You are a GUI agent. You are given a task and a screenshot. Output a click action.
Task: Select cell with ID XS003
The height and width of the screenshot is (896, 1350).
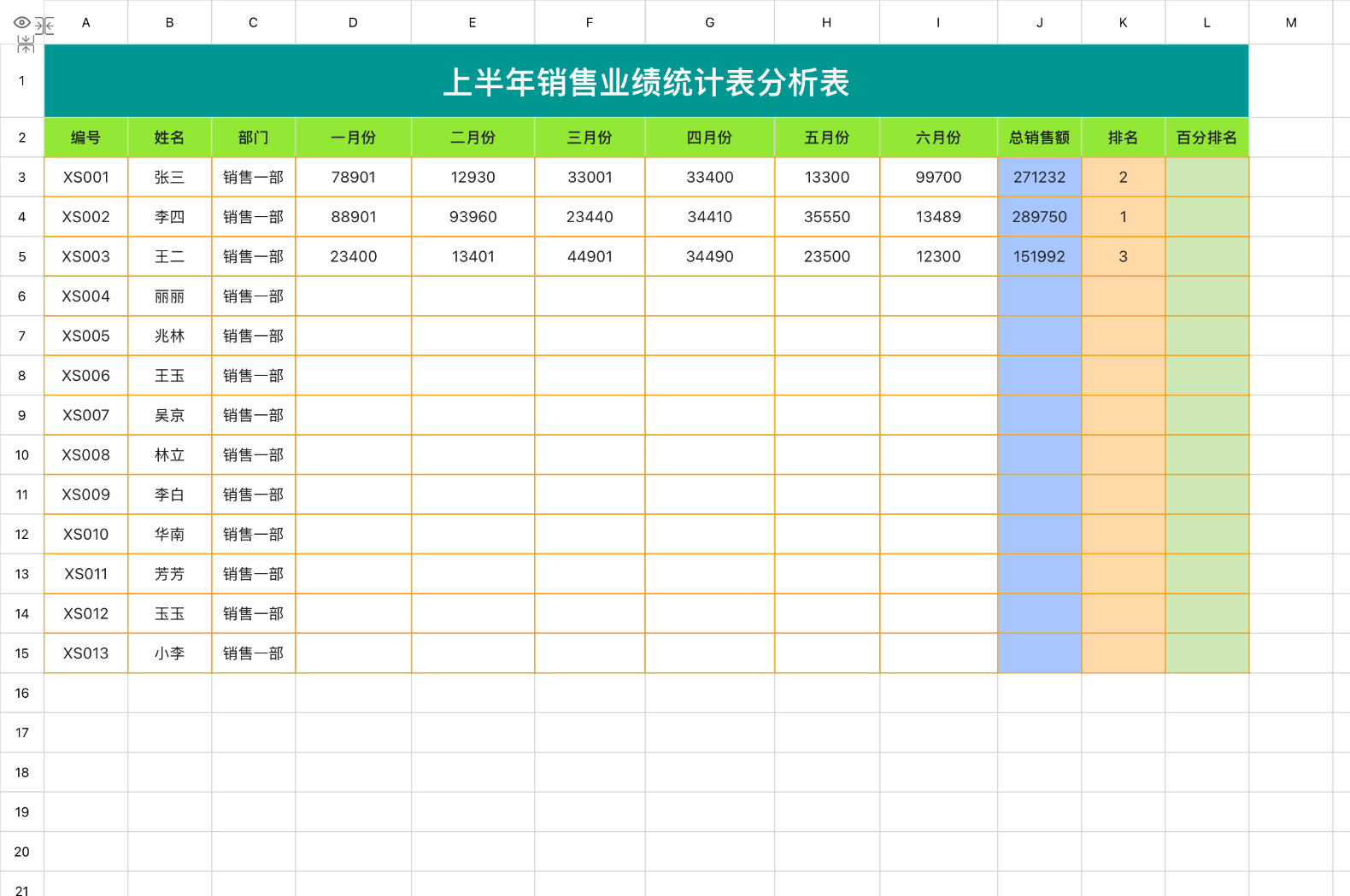[x=85, y=256]
